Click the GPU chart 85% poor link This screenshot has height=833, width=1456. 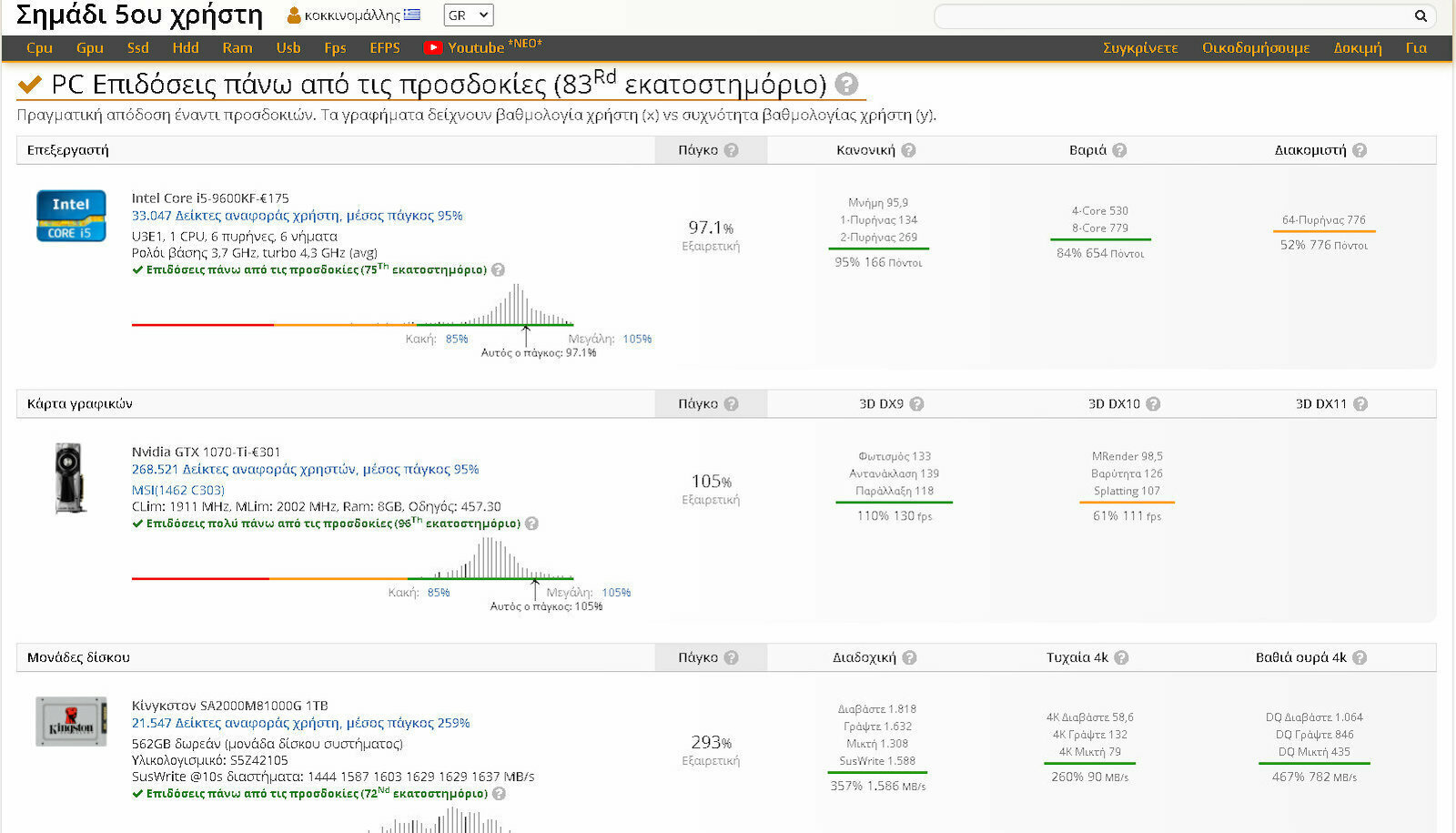pos(439,593)
